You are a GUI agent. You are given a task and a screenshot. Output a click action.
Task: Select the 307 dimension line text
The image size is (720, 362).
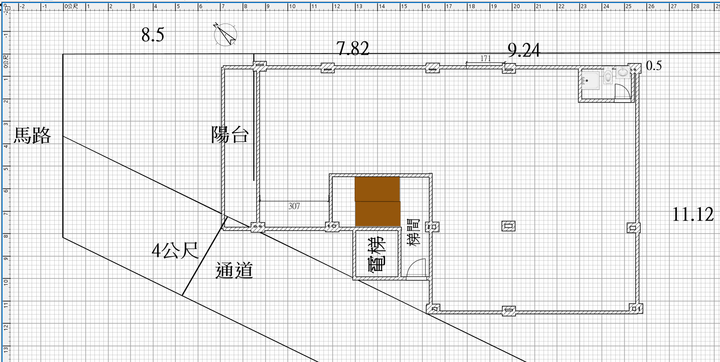(x=294, y=207)
